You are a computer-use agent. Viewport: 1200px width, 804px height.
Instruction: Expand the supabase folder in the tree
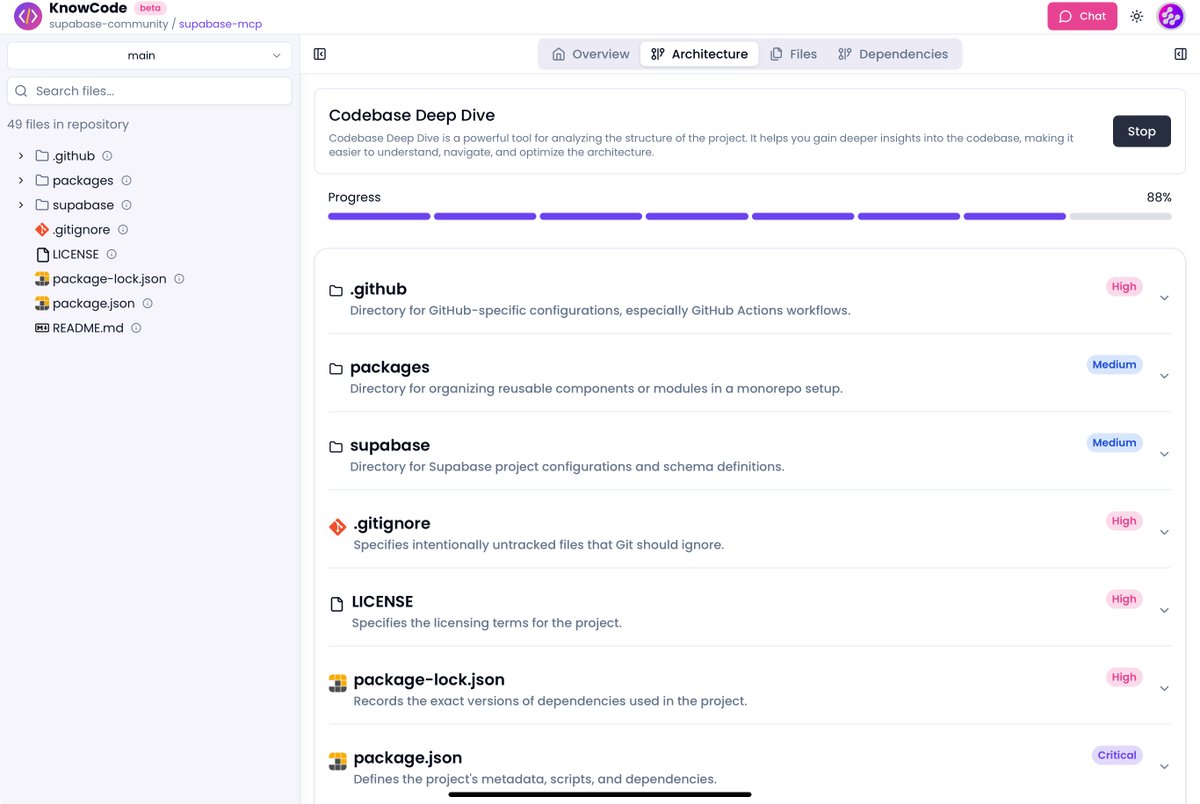click(x=21, y=205)
